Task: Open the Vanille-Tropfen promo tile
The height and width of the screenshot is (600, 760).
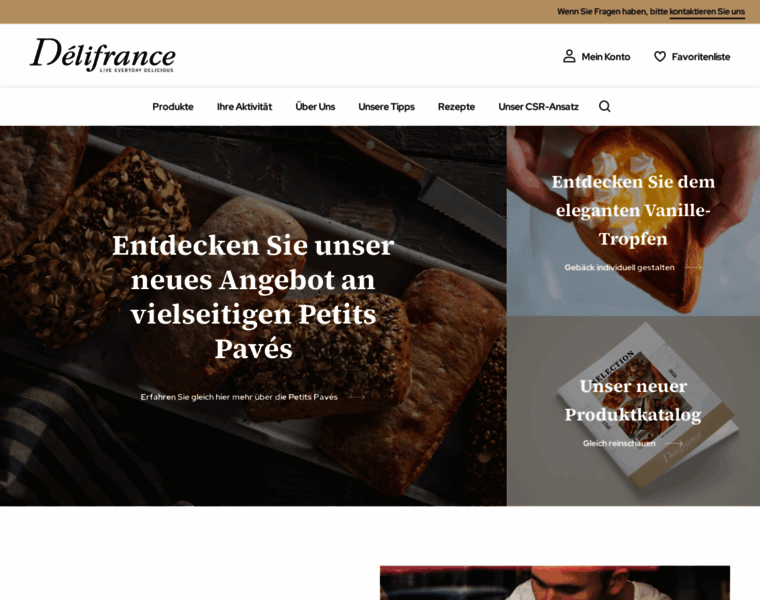Action: [x=633, y=221]
